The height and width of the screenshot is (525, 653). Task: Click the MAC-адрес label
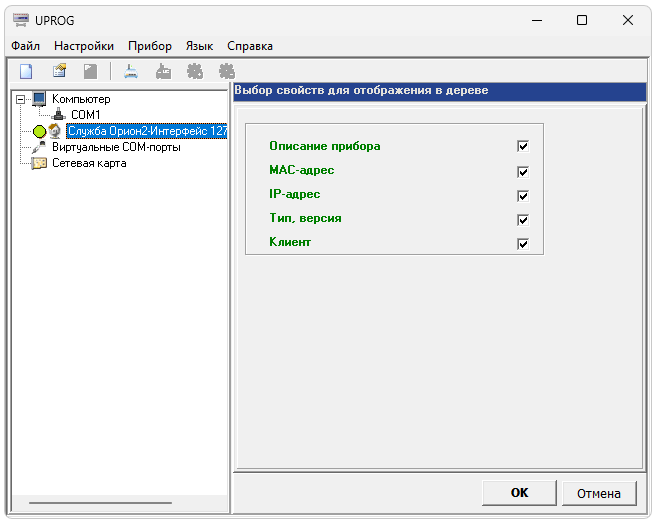pyautogui.click(x=302, y=170)
